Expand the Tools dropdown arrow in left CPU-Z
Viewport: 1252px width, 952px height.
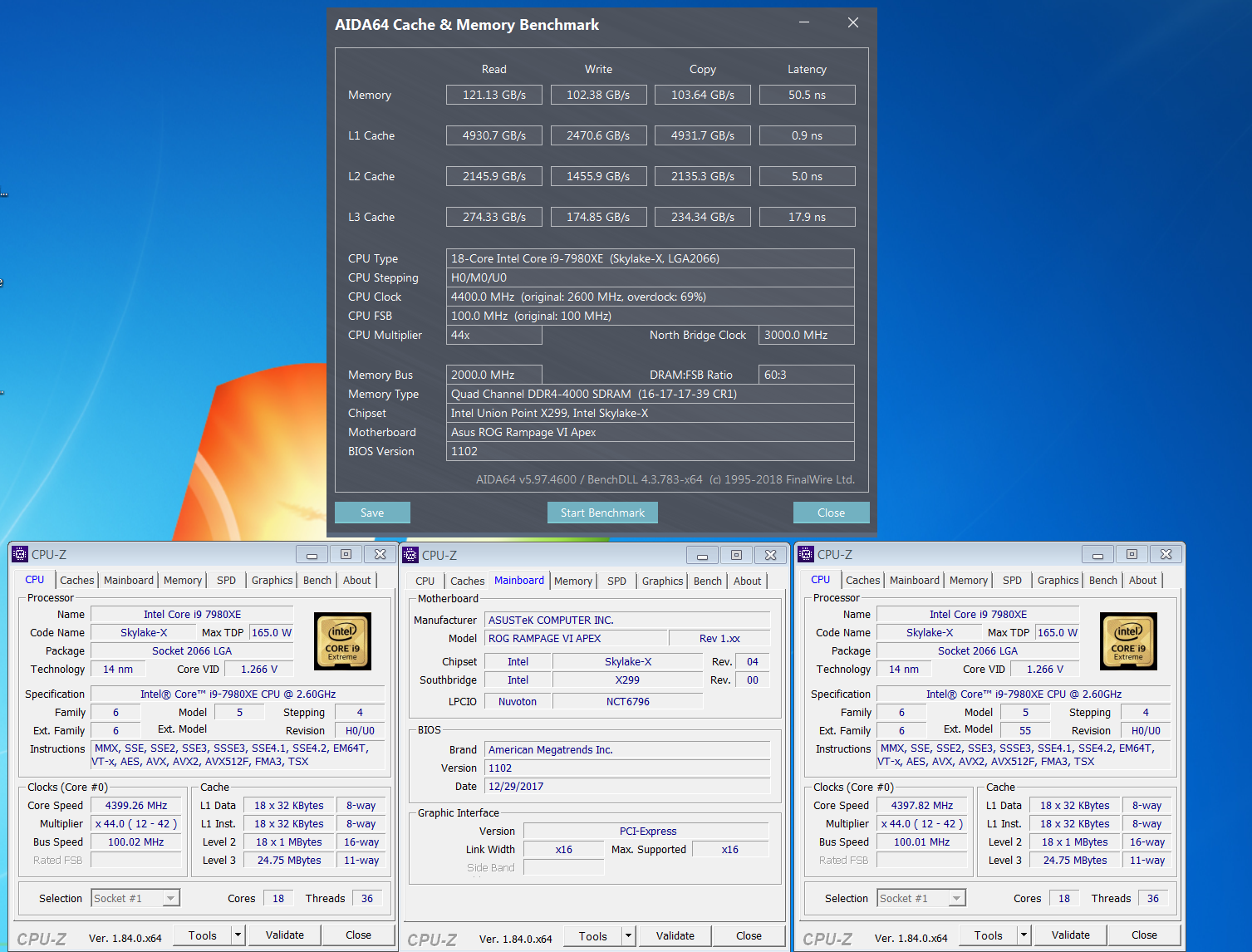pos(238,935)
